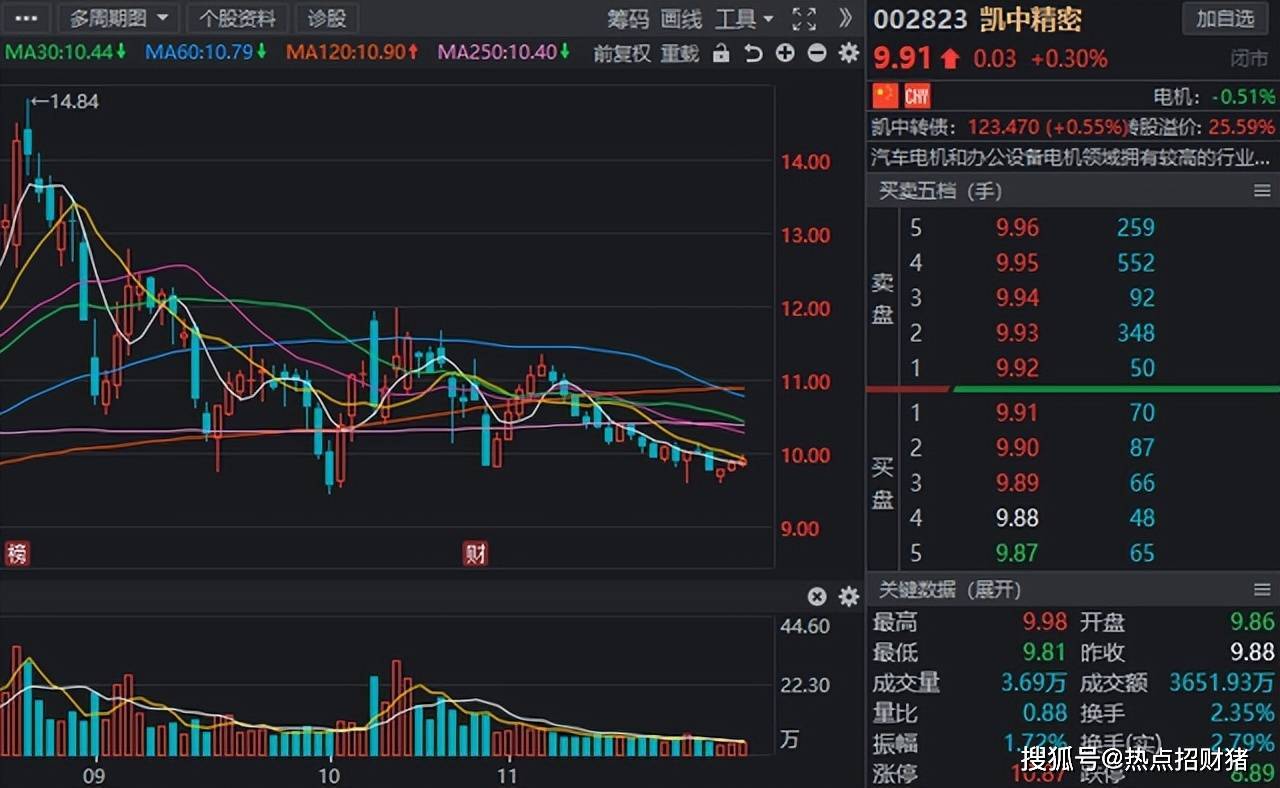Open chart settings gear in top toolbar
Image resolution: width=1280 pixels, height=788 pixels.
[x=849, y=54]
